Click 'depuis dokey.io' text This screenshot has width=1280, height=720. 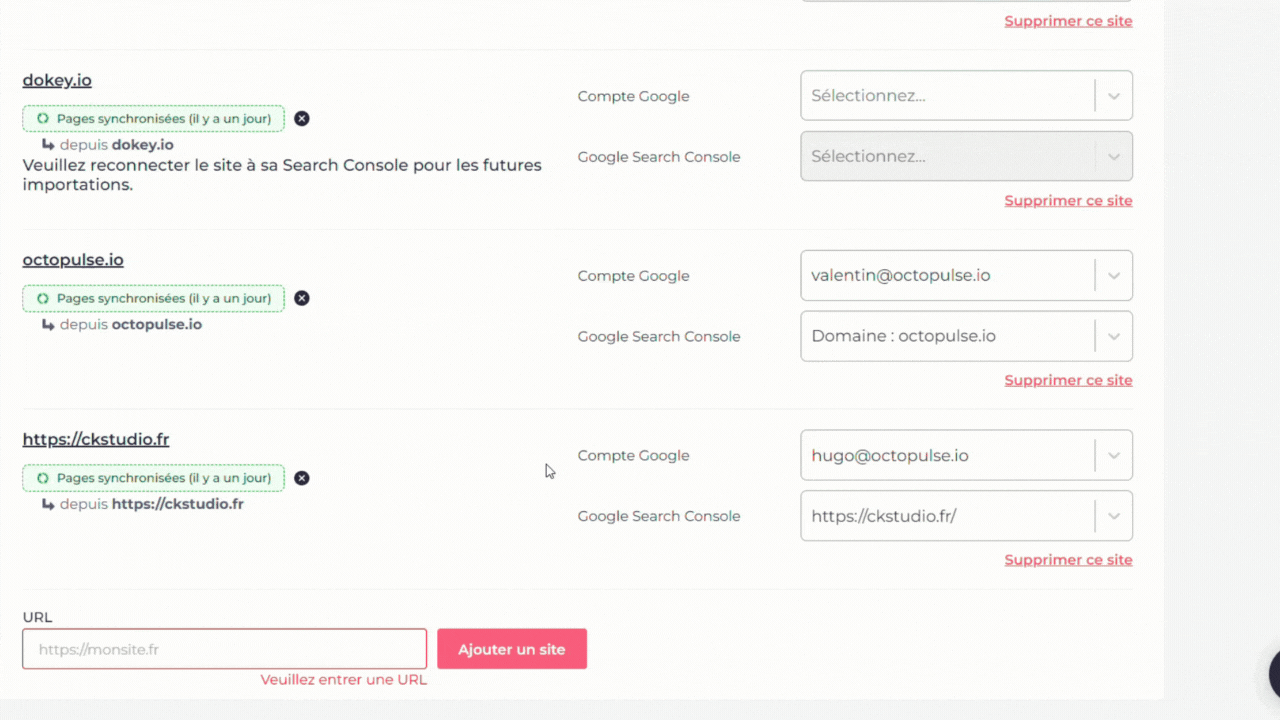coord(116,145)
